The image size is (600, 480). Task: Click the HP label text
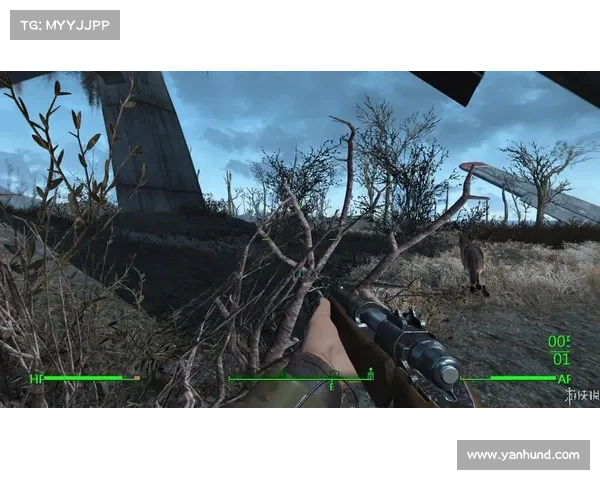[37, 379]
